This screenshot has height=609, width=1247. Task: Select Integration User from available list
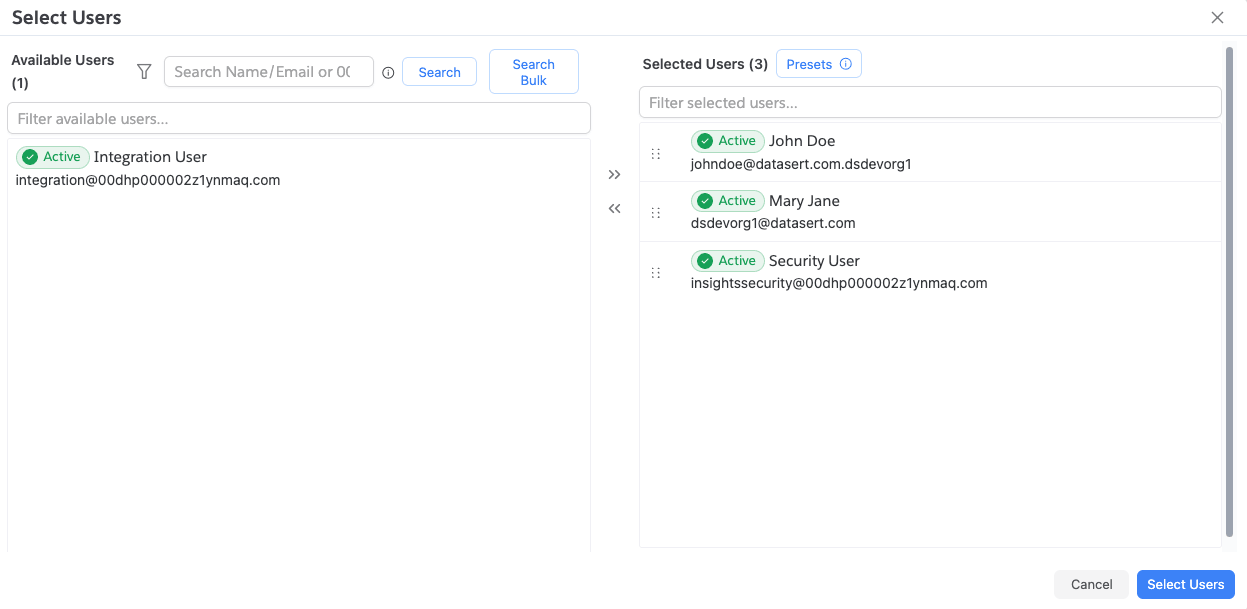[x=150, y=158]
